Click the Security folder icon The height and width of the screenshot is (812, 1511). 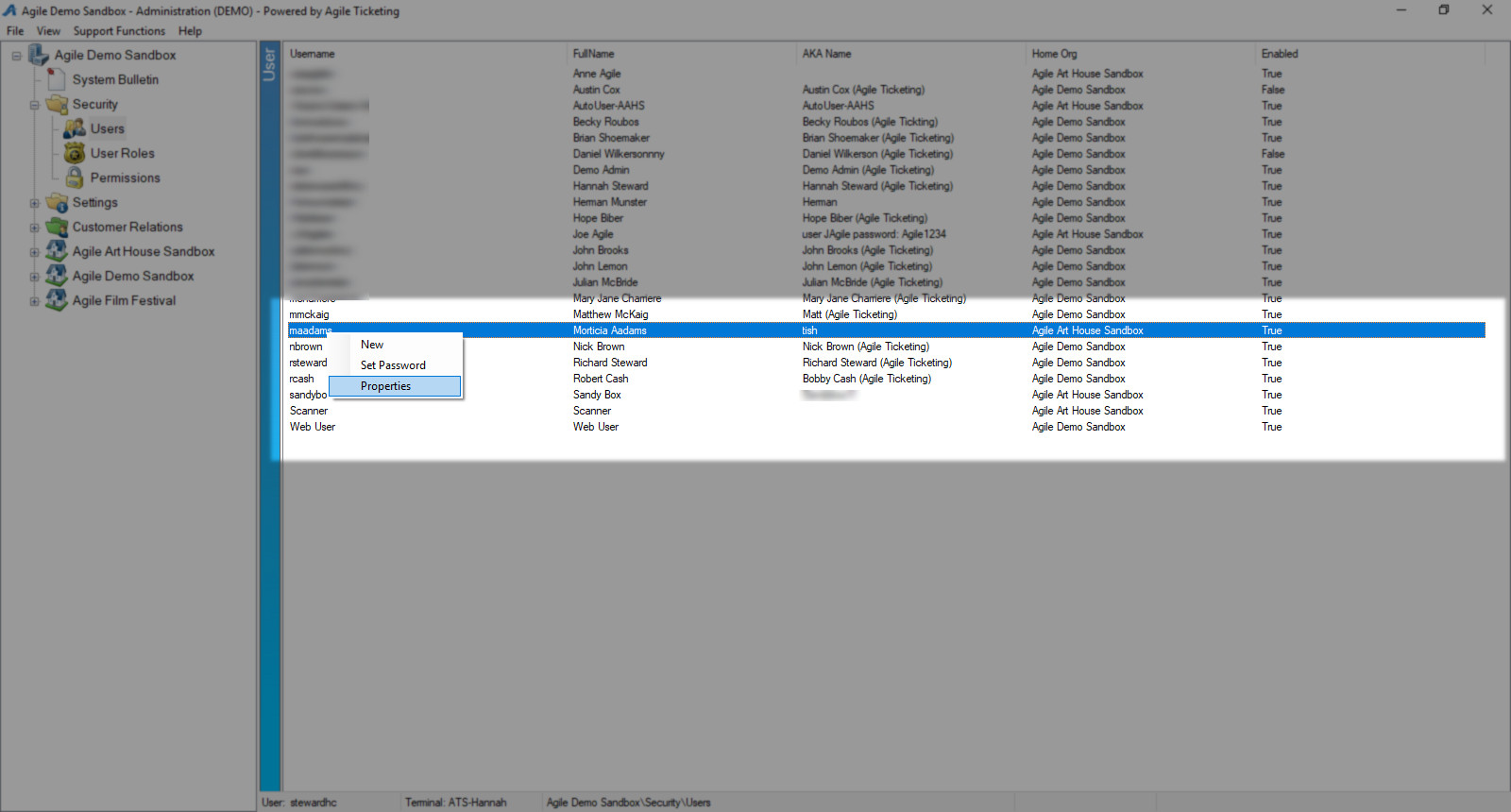click(57, 104)
